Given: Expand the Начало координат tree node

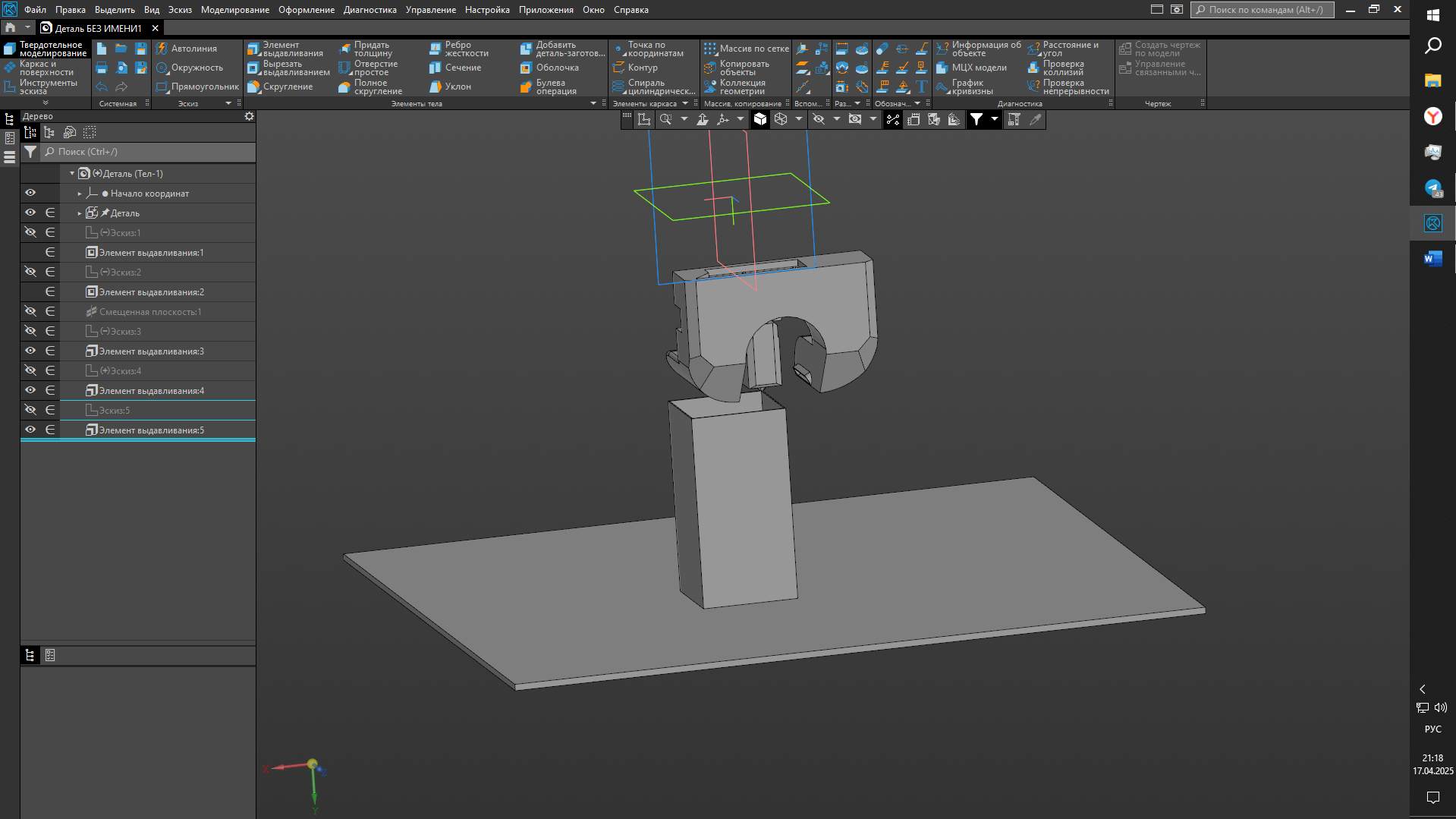Looking at the screenshot, I should [x=80, y=194].
